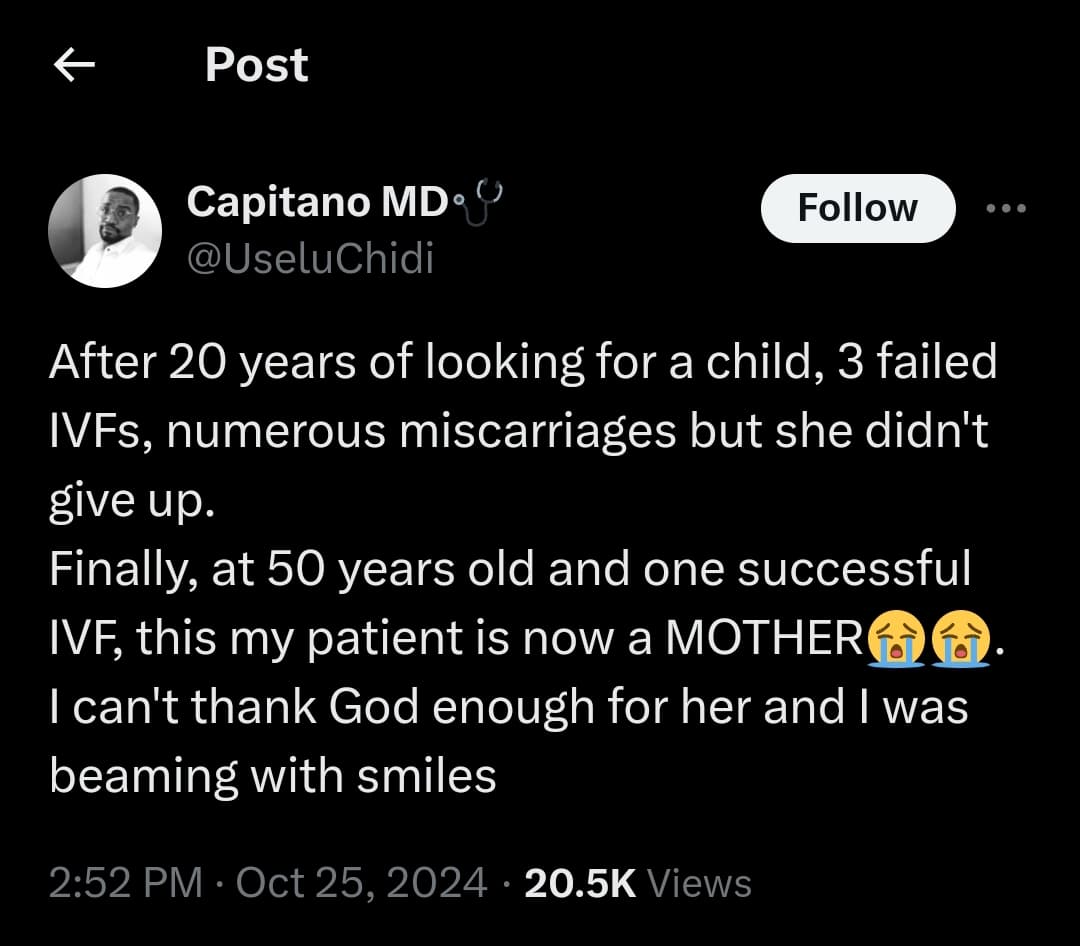Tap the back arrow icon
Screen dimensions: 1080x946
pyautogui.click(x=74, y=66)
